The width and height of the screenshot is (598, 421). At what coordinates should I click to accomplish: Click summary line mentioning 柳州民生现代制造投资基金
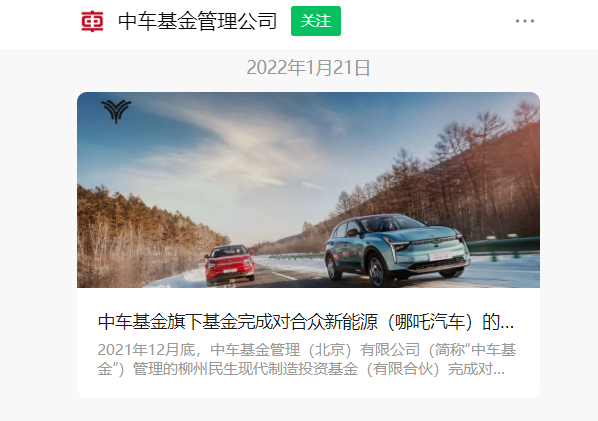coord(301,369)
